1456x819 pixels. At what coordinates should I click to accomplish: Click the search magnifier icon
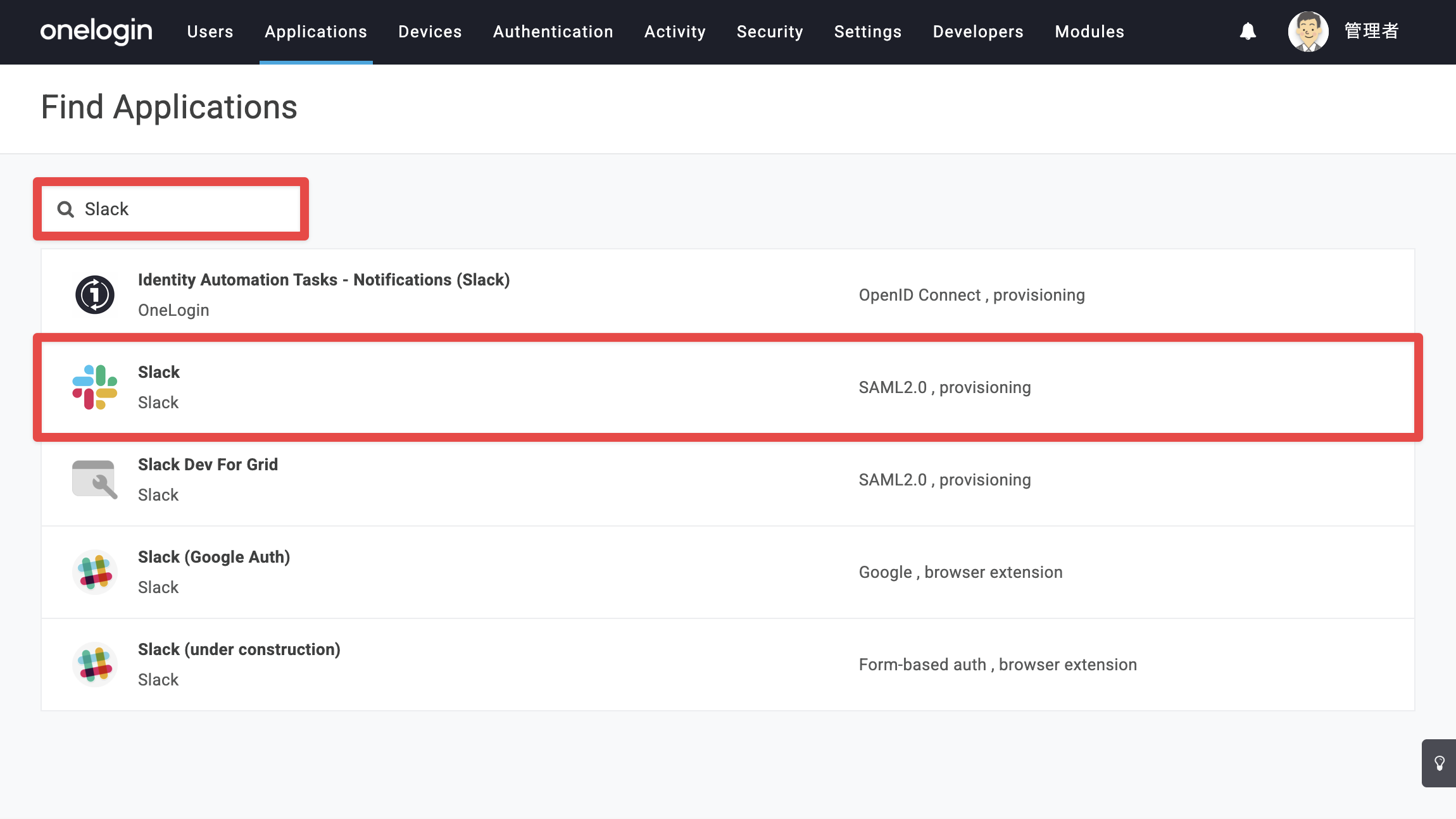tap(66, 209)
